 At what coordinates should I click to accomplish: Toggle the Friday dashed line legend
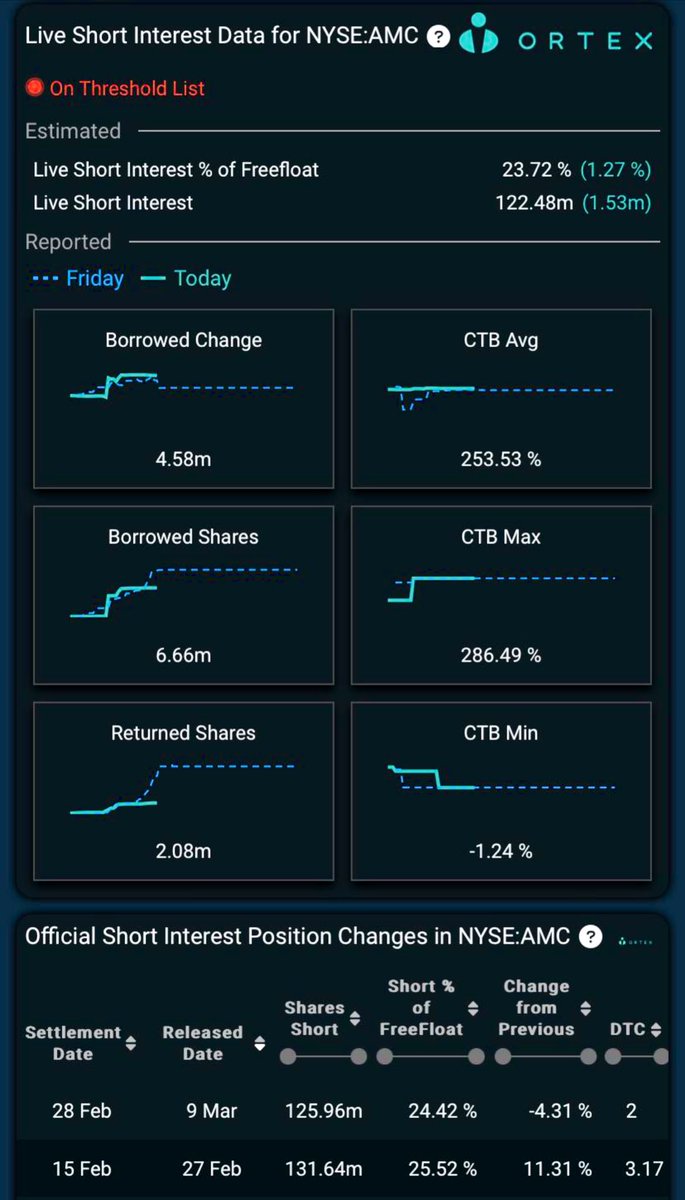pos(78,278)
